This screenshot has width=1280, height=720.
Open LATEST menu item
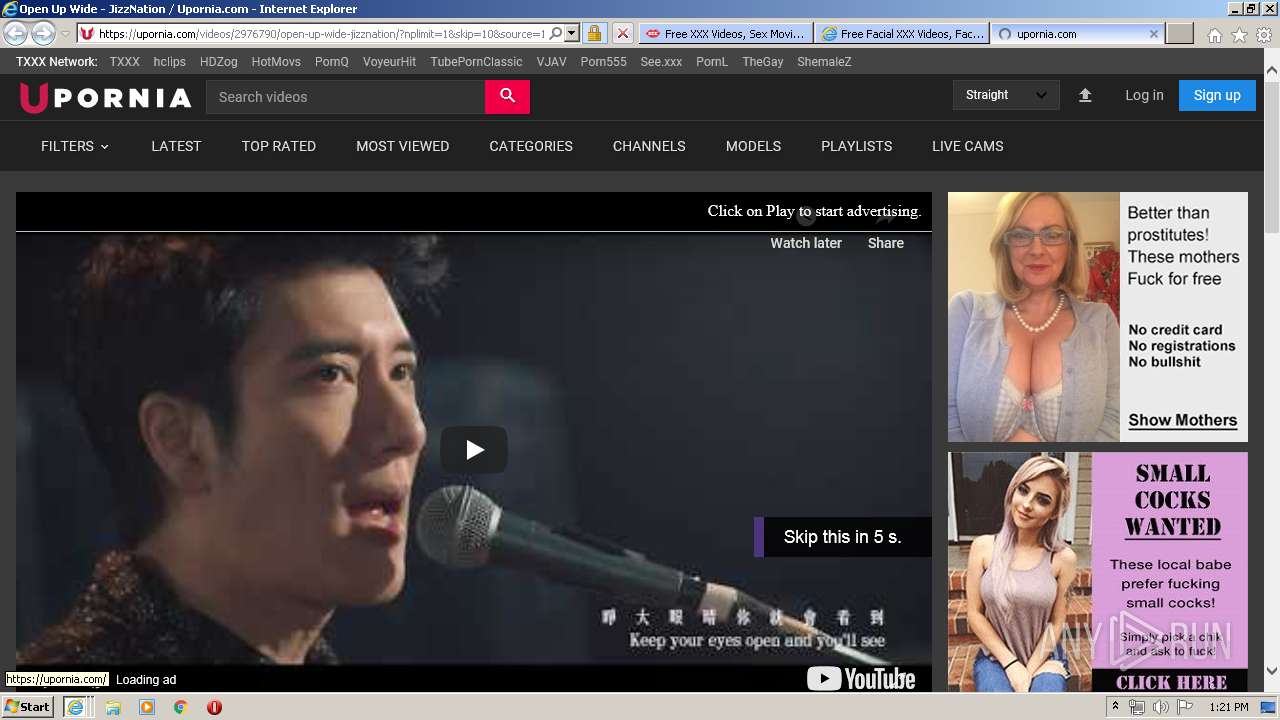coord(176,146)
